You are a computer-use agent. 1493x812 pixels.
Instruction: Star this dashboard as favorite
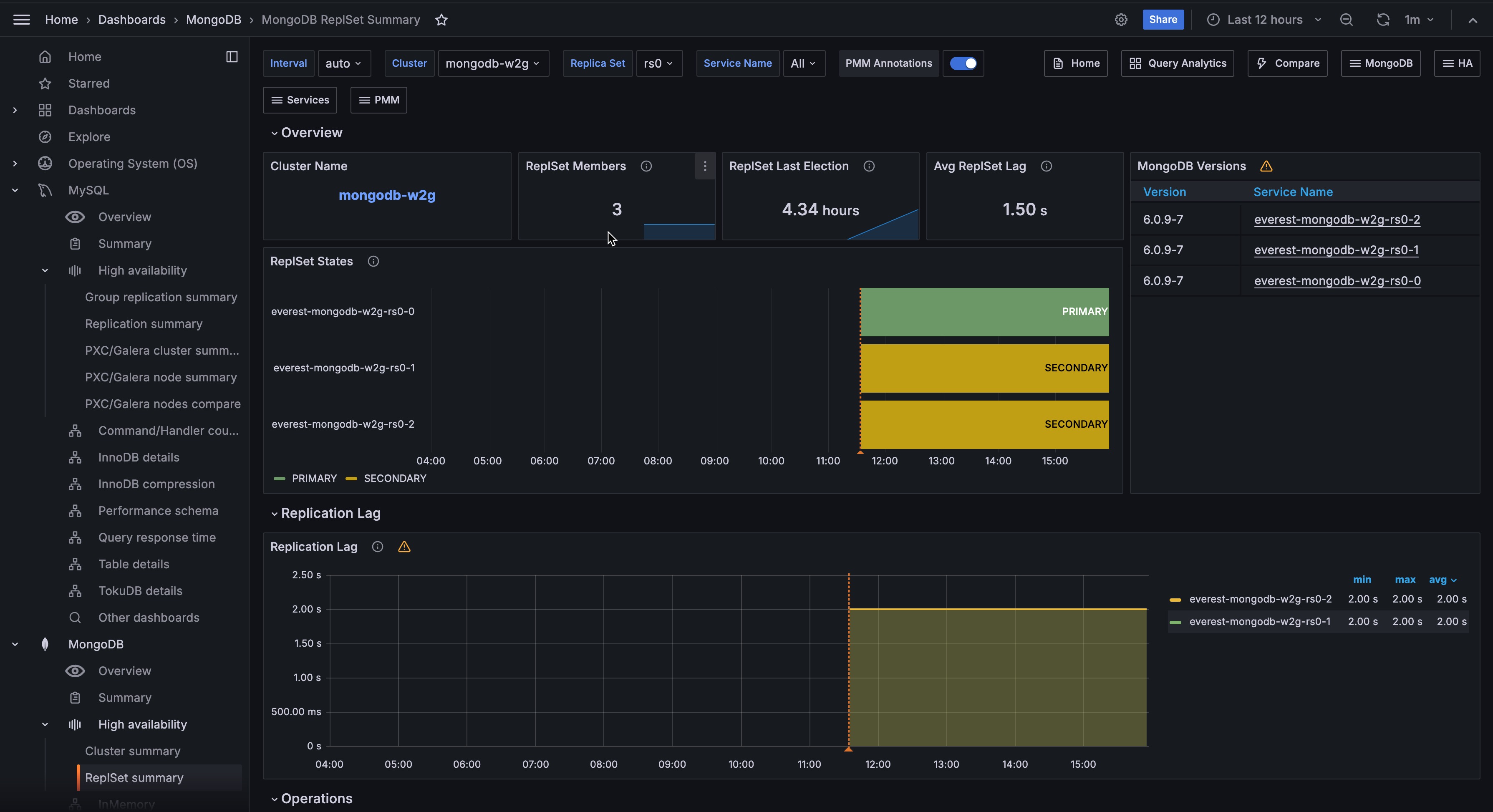(441, 20)
